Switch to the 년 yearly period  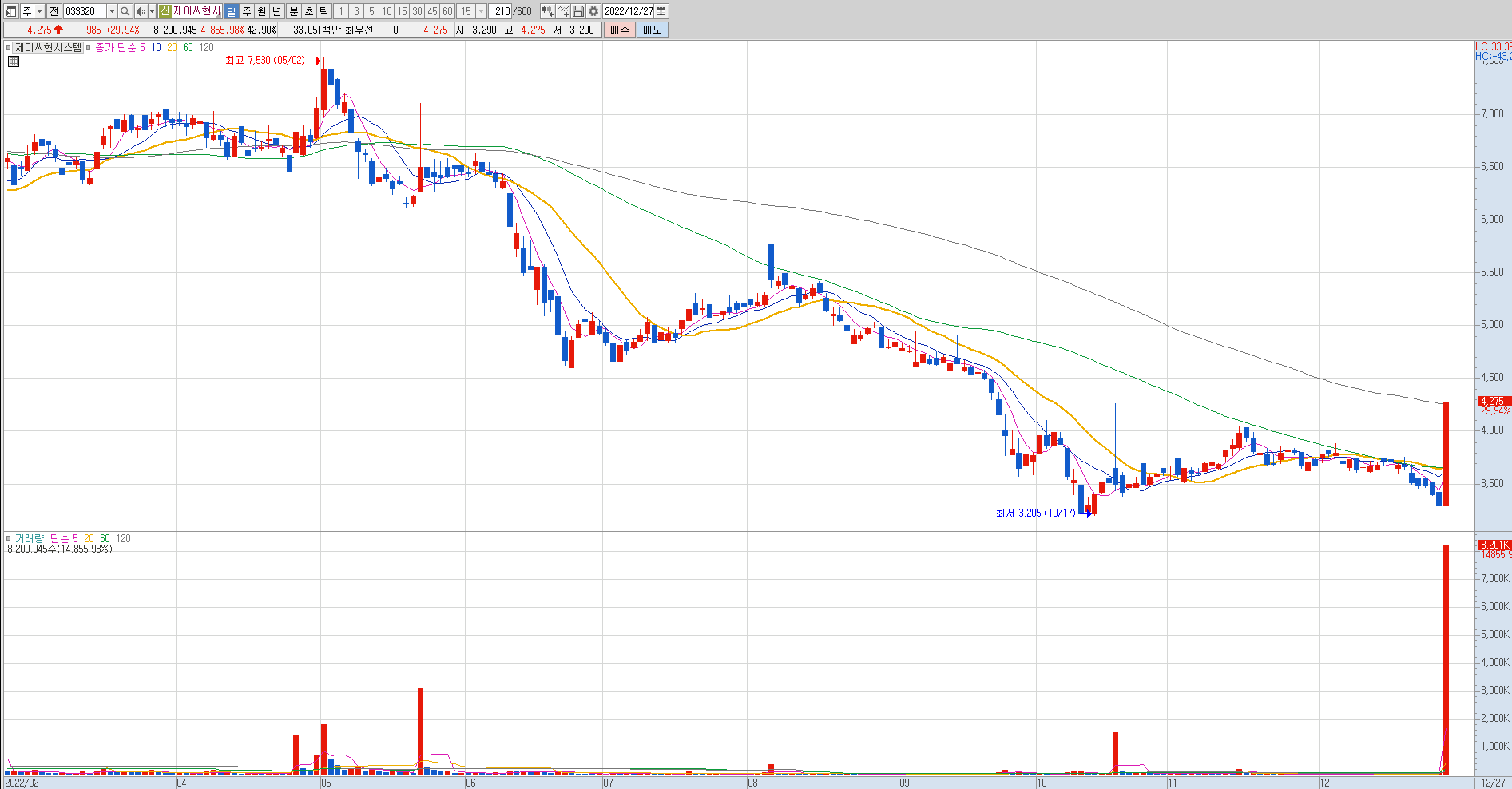pyautogui.click(x=277, y=11)
